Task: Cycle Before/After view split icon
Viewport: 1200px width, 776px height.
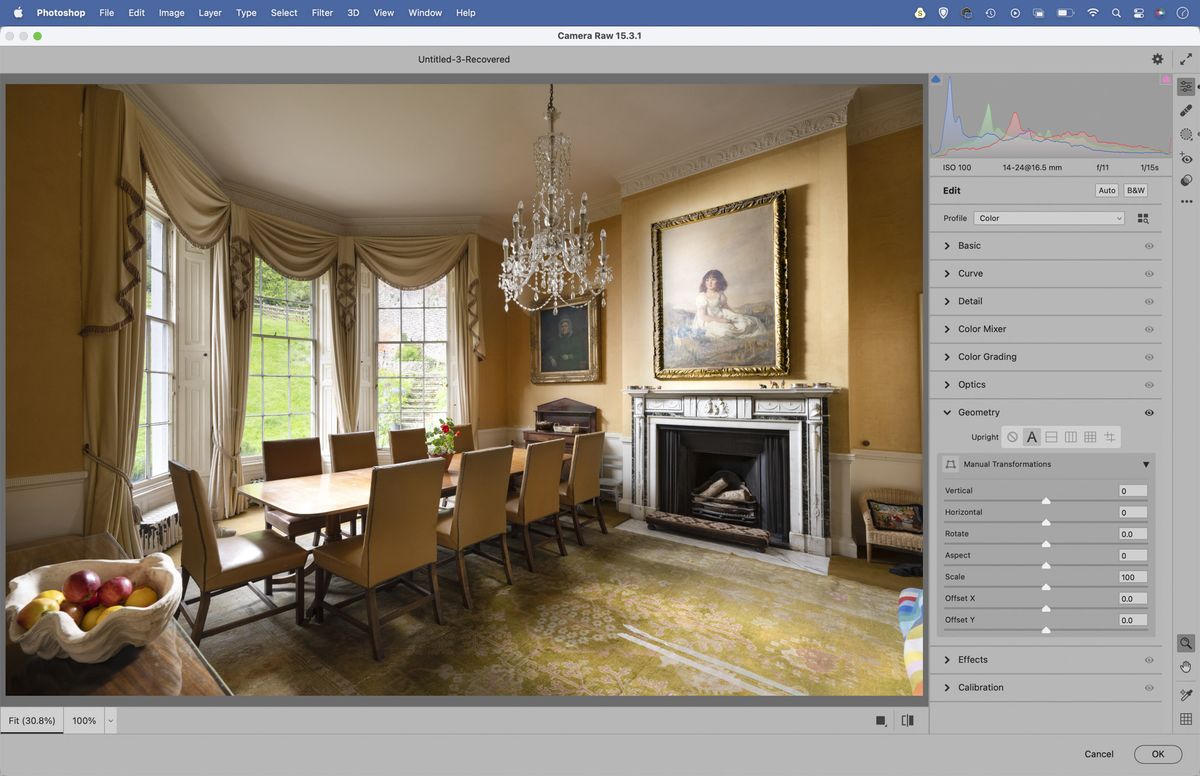Action: (x=907, y=720)
